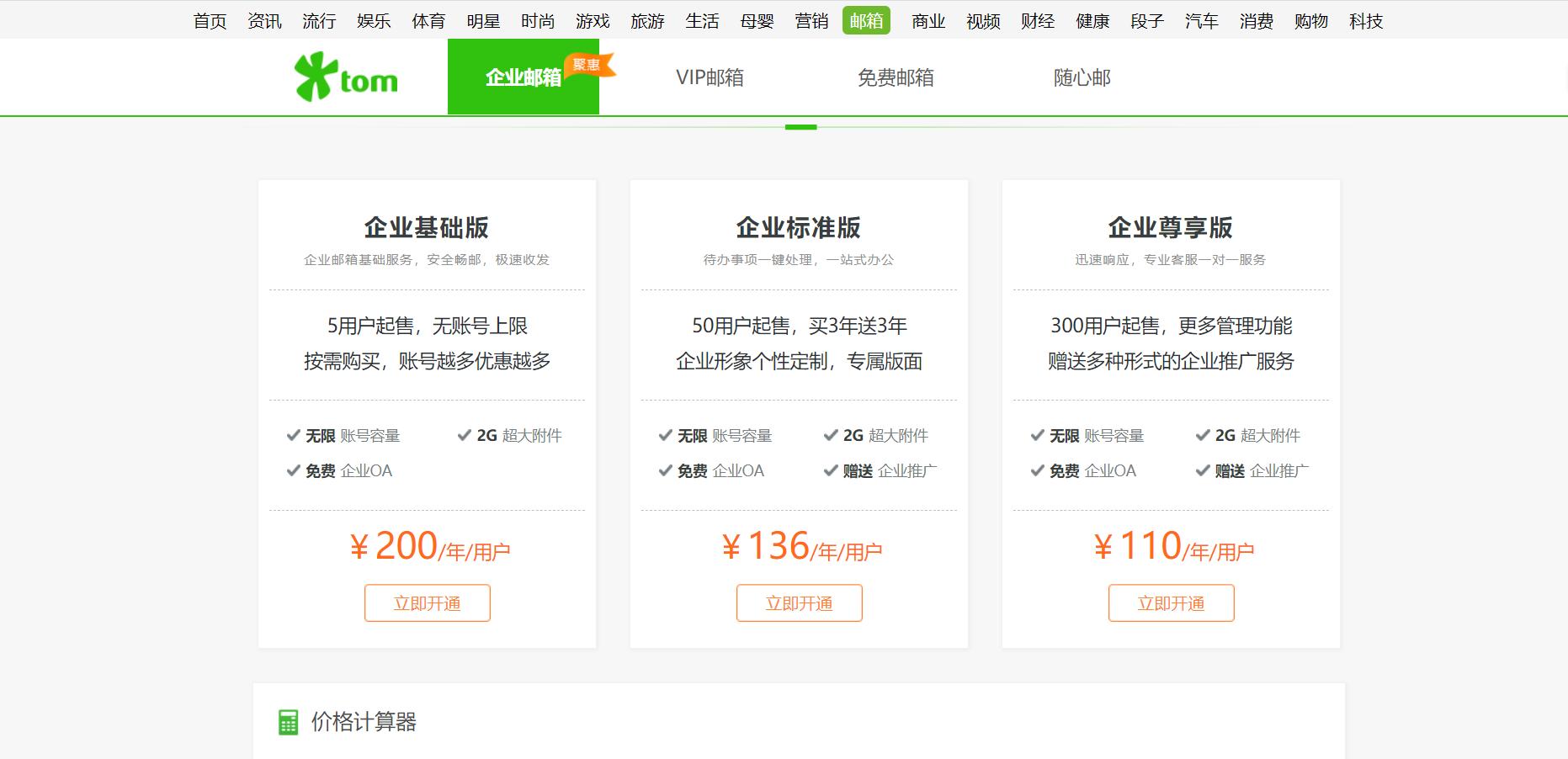Open the price calculator icon
Image resolution: width=1568 pixels, height=759 pixels.
click(288, 721)
